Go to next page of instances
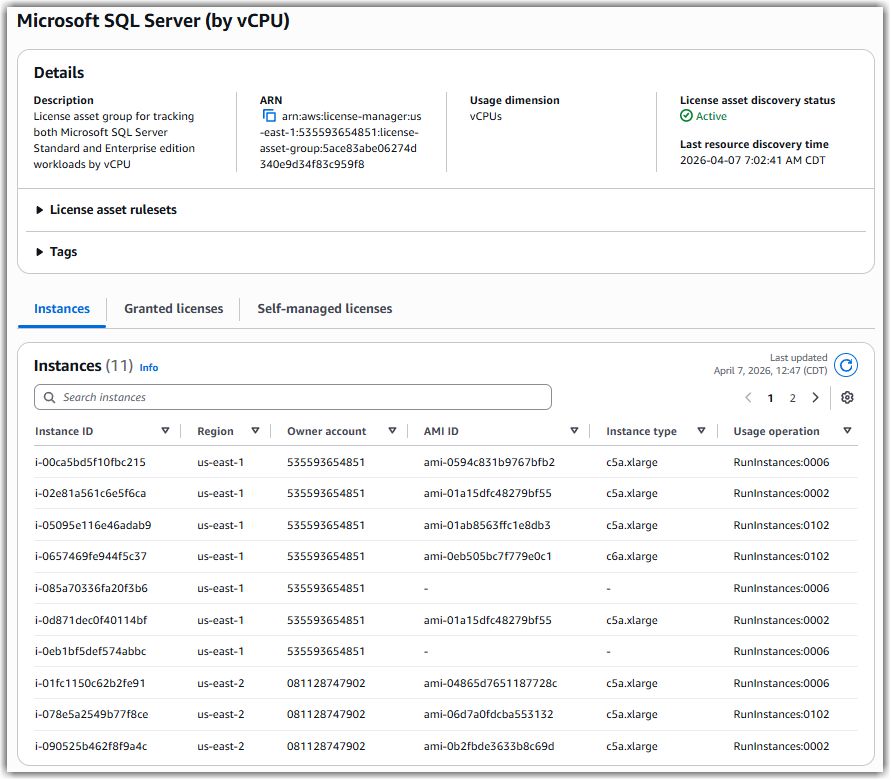Viewport: 891px width, 780px height. click(x=815, y=398)
